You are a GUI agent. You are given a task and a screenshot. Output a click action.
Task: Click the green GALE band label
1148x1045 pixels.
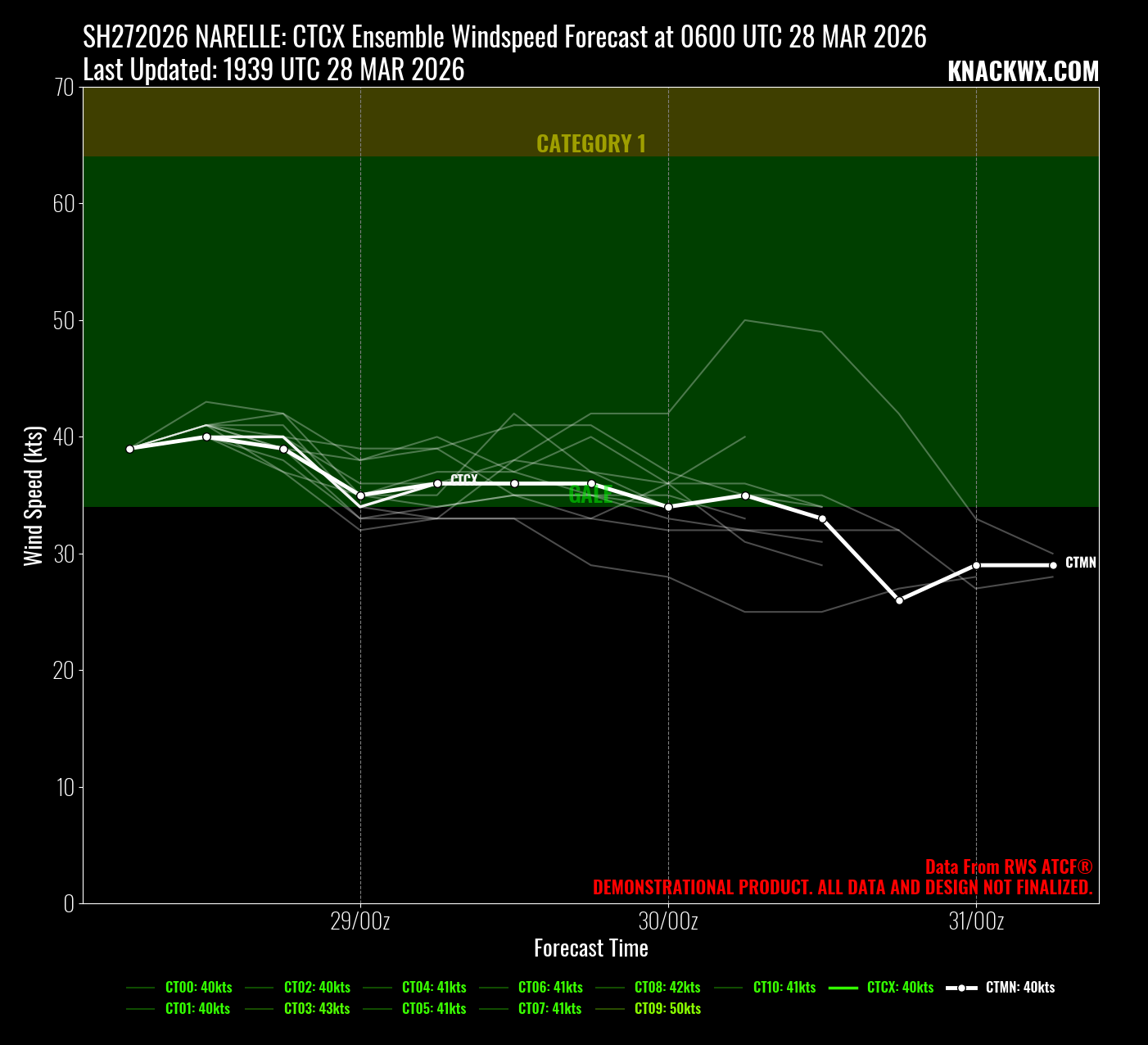[590, 495]
